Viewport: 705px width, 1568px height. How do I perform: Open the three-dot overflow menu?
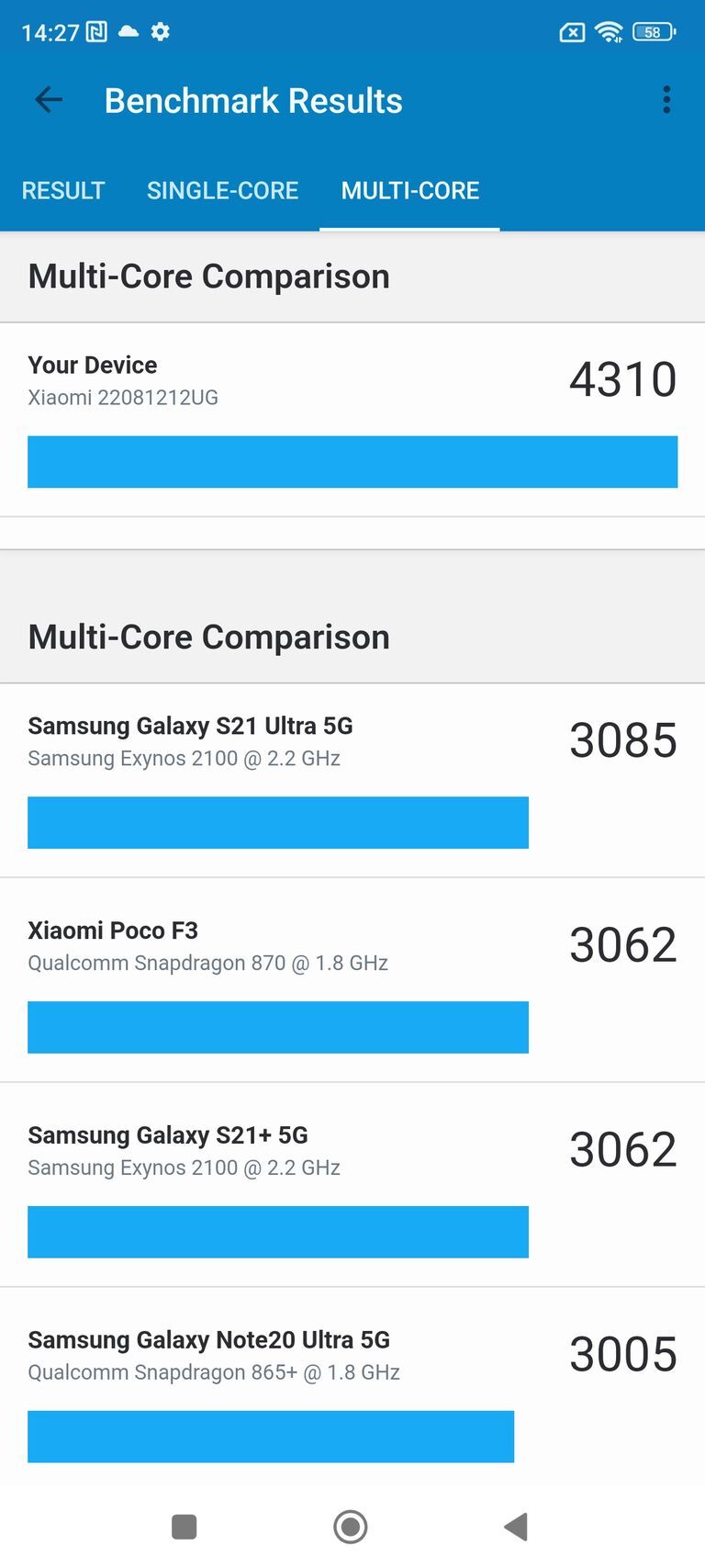click(666, 100)
